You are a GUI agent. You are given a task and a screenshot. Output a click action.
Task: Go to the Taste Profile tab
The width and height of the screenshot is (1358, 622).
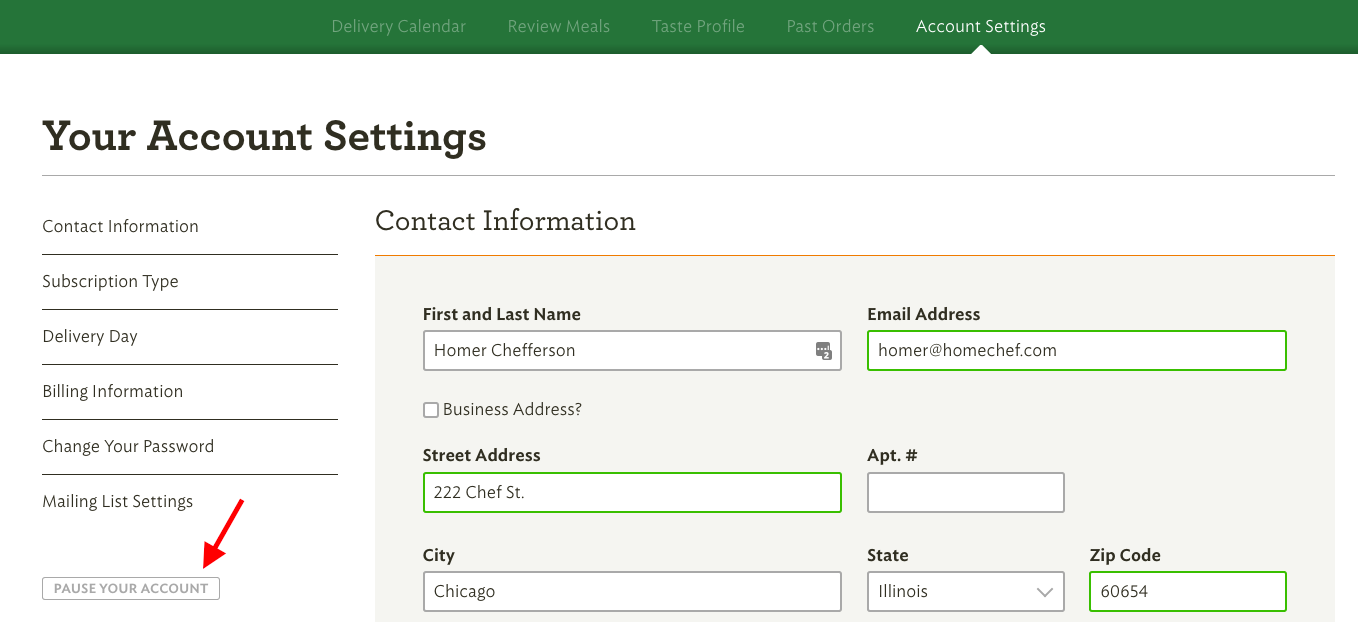(x=698, y=26)
